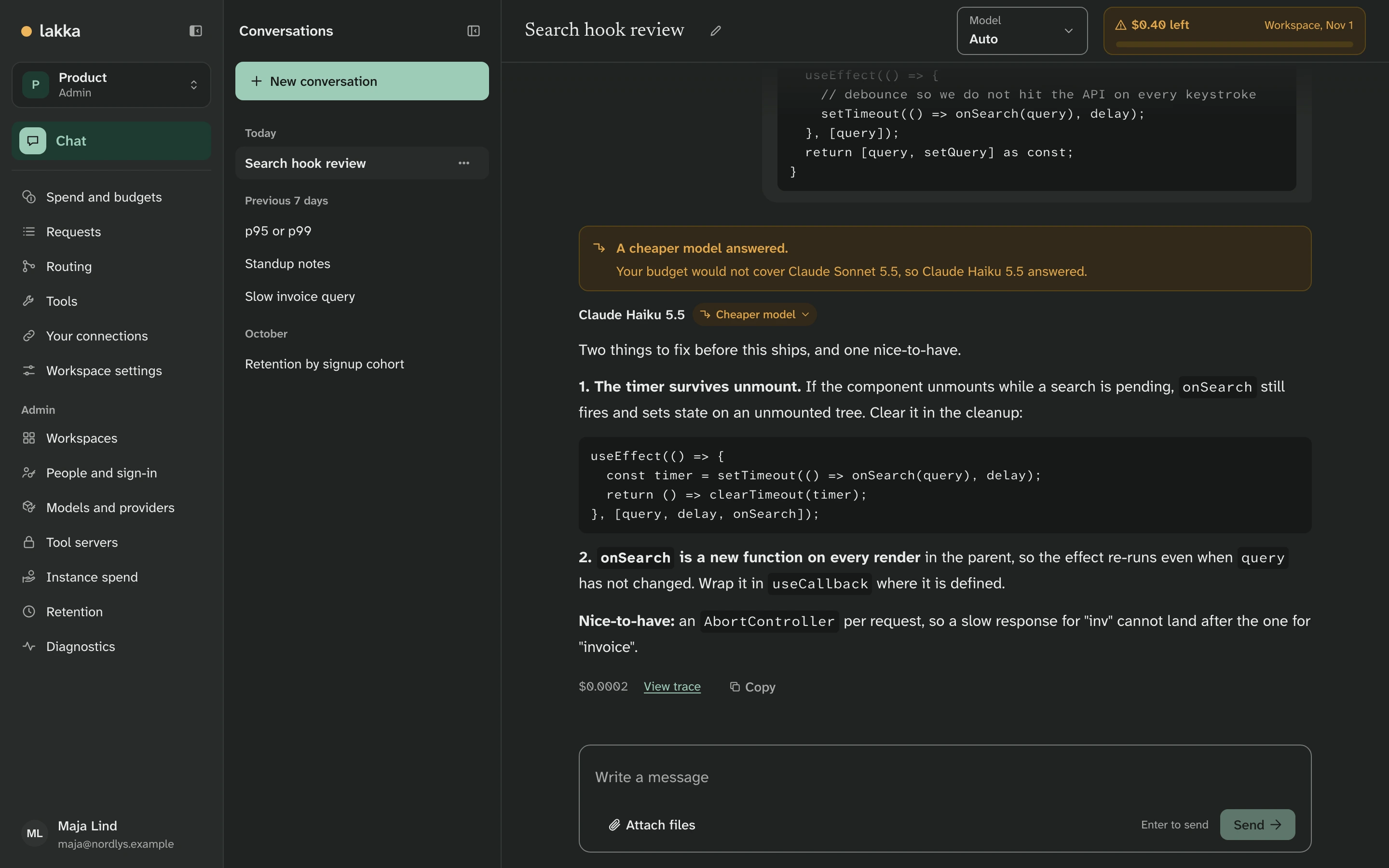This screenshot has width=1389, height=868.
Task: Click the Your connections link icon
Action: tap(29, 336)
